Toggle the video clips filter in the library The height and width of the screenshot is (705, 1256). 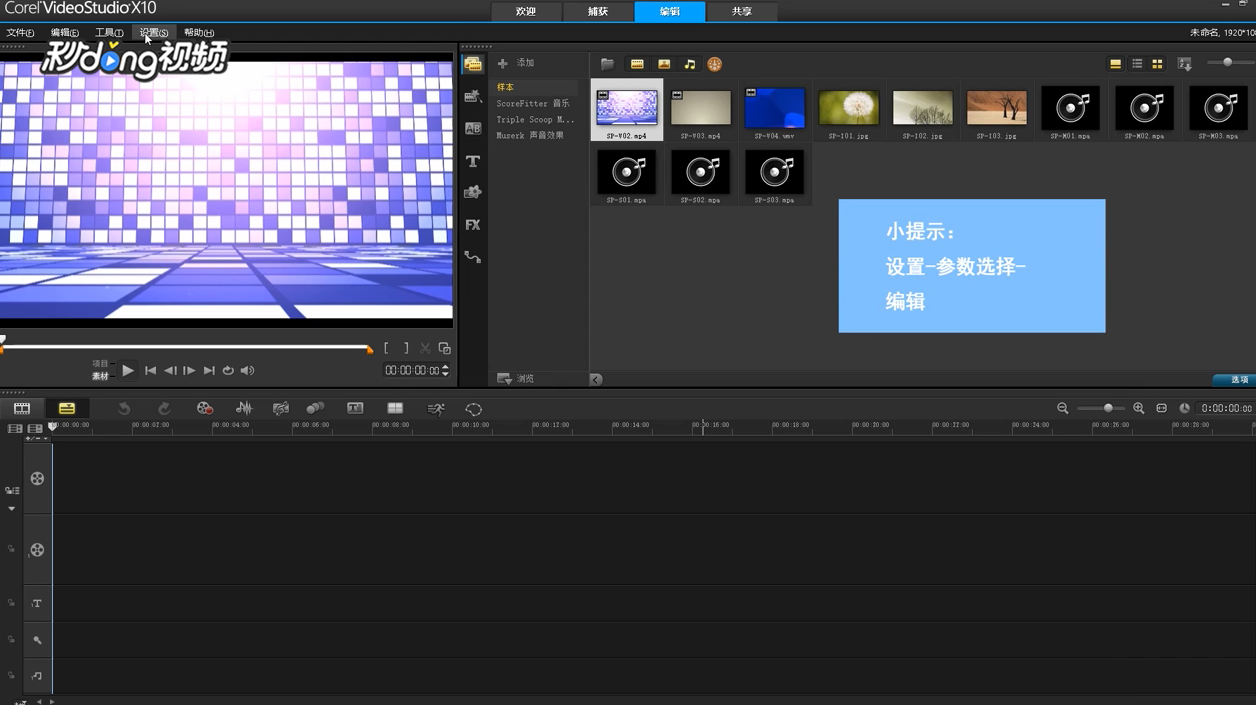pos(637,64)
